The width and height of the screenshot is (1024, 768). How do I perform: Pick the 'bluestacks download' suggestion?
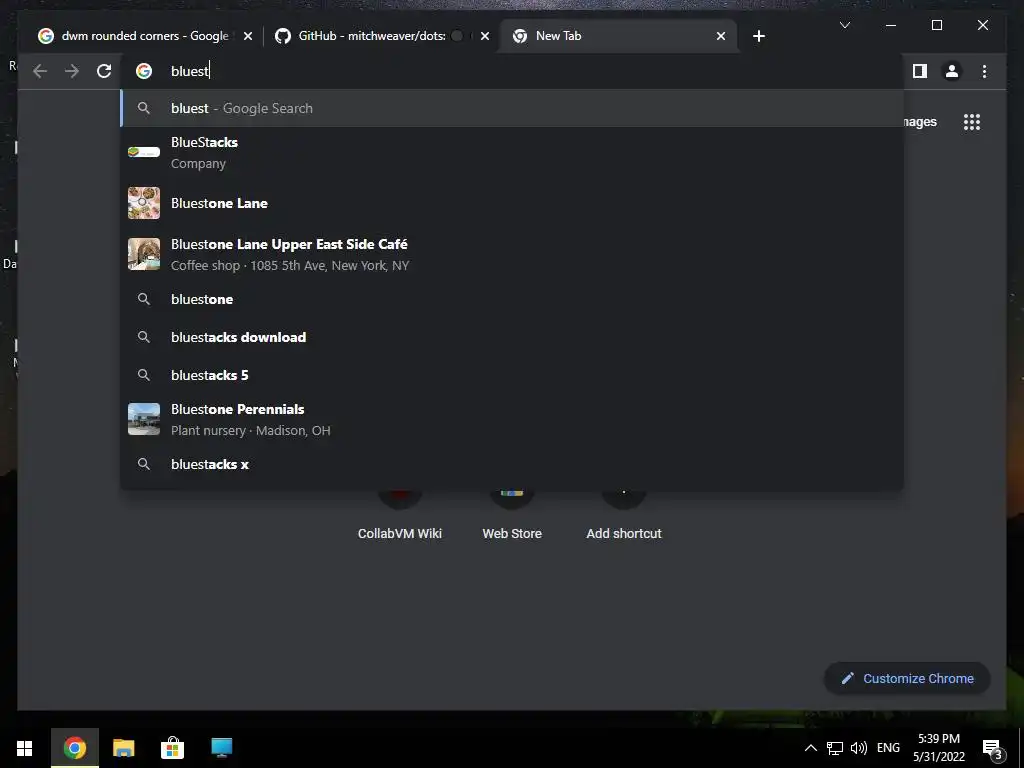point(513,337)
